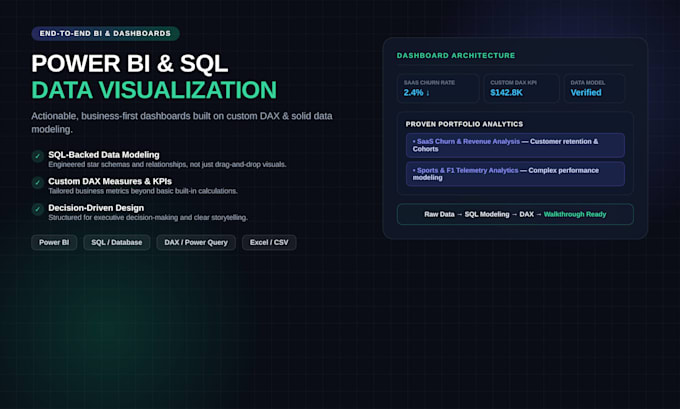Click the Dashboard Architecture heading
This screenshot has width=680, height=409.
tap(456, 56)
